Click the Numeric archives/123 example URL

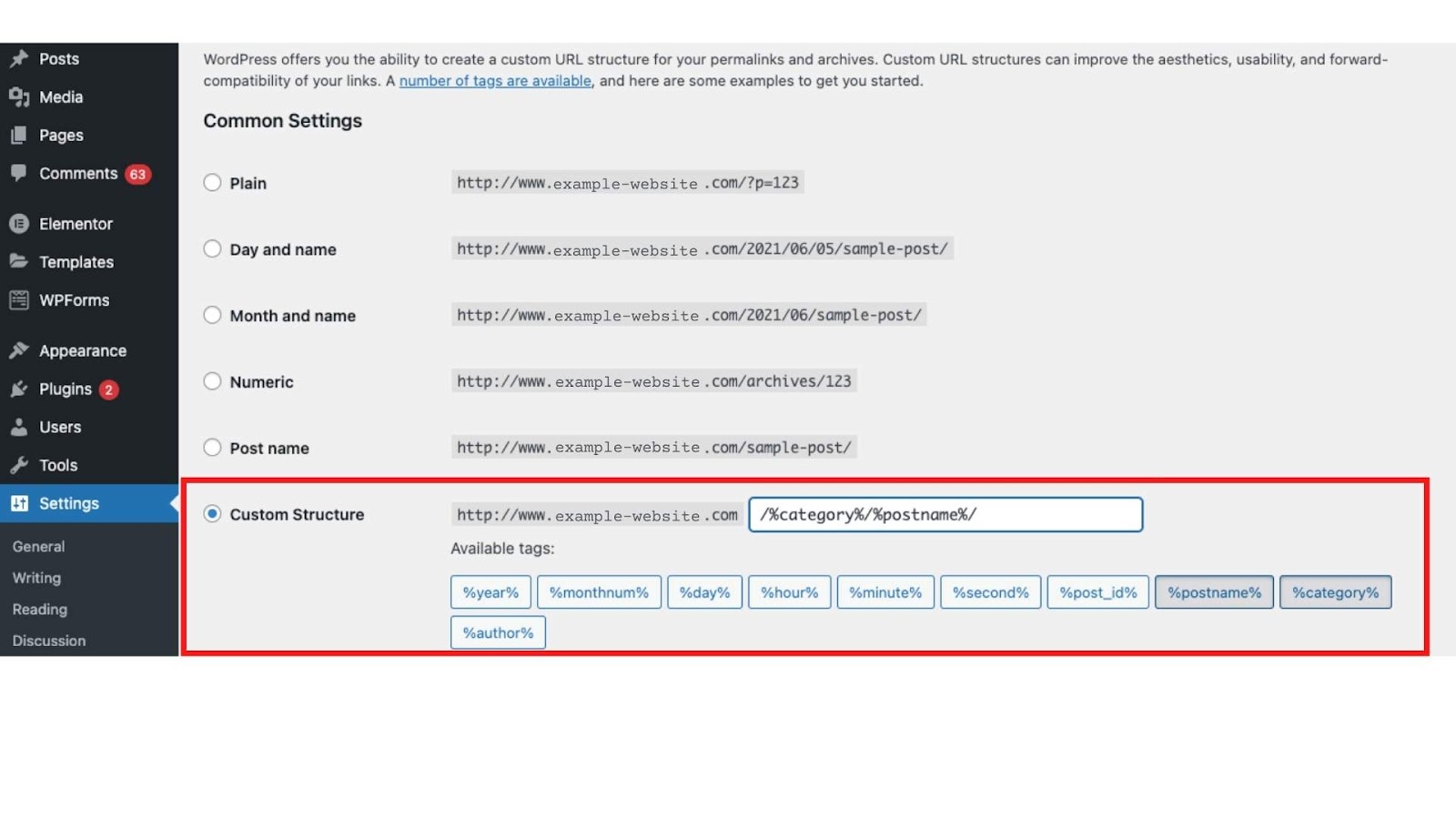654,381
